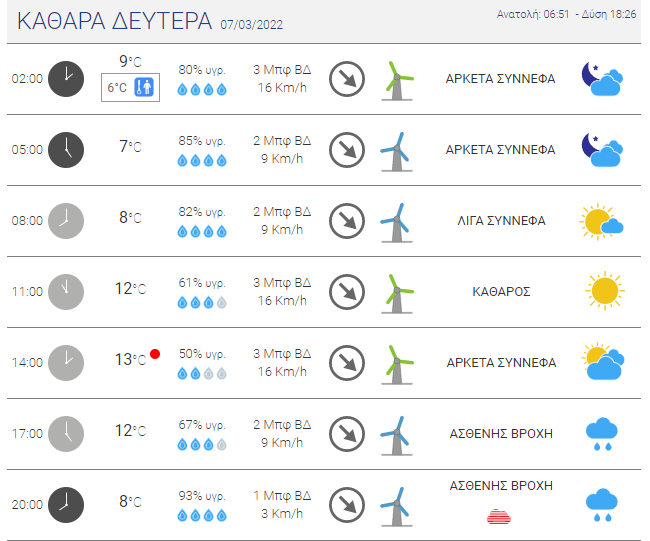Click the red dot beside 13°C
This screenshot has width=650, height=541.
coord(155,354)
